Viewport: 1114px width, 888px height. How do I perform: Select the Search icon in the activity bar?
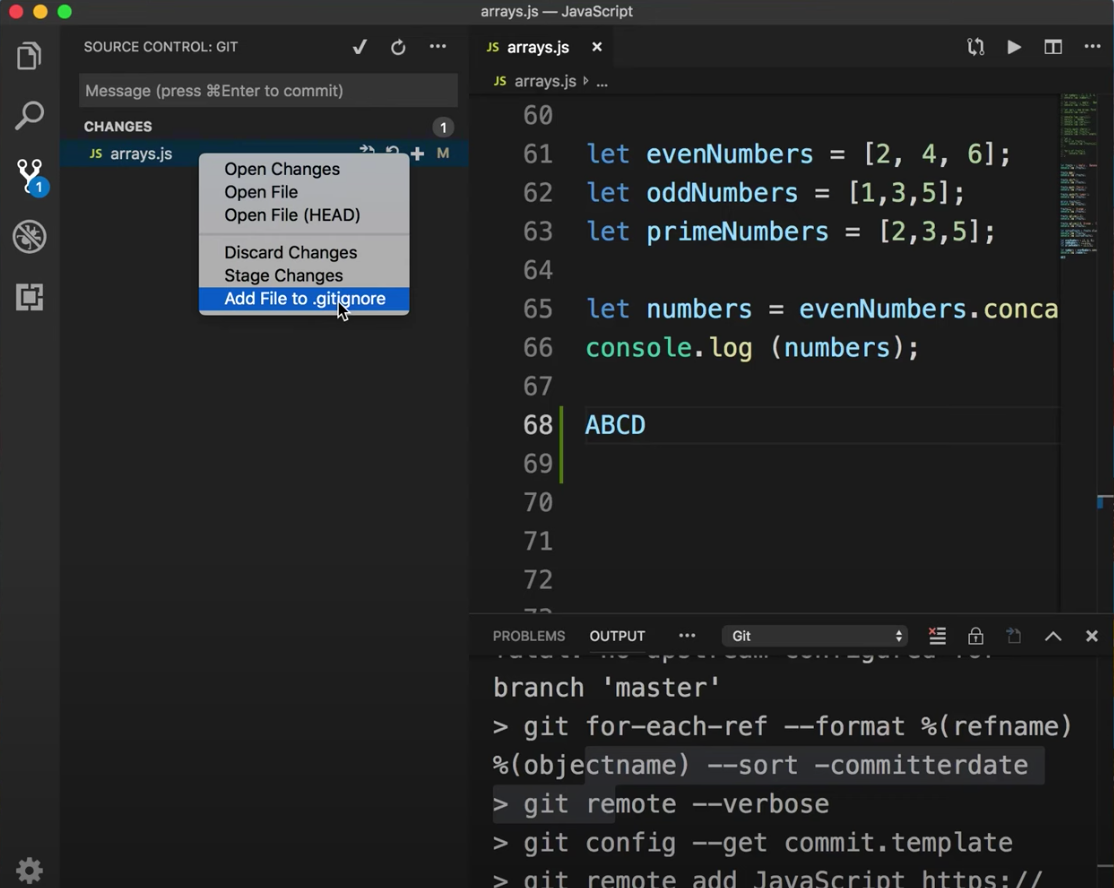(x=28, y=116)
